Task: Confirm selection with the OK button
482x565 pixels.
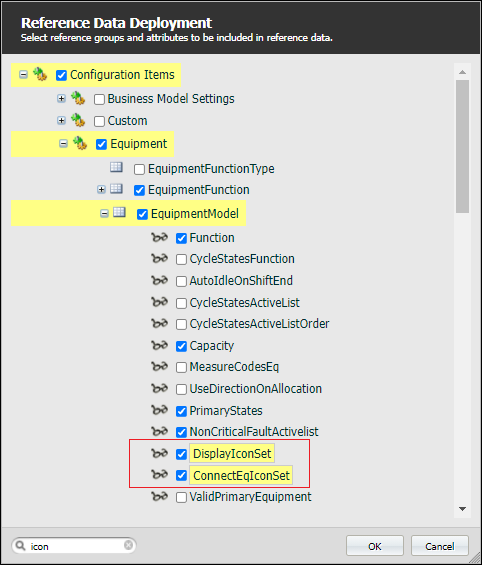Action: [x=375, y=546]
